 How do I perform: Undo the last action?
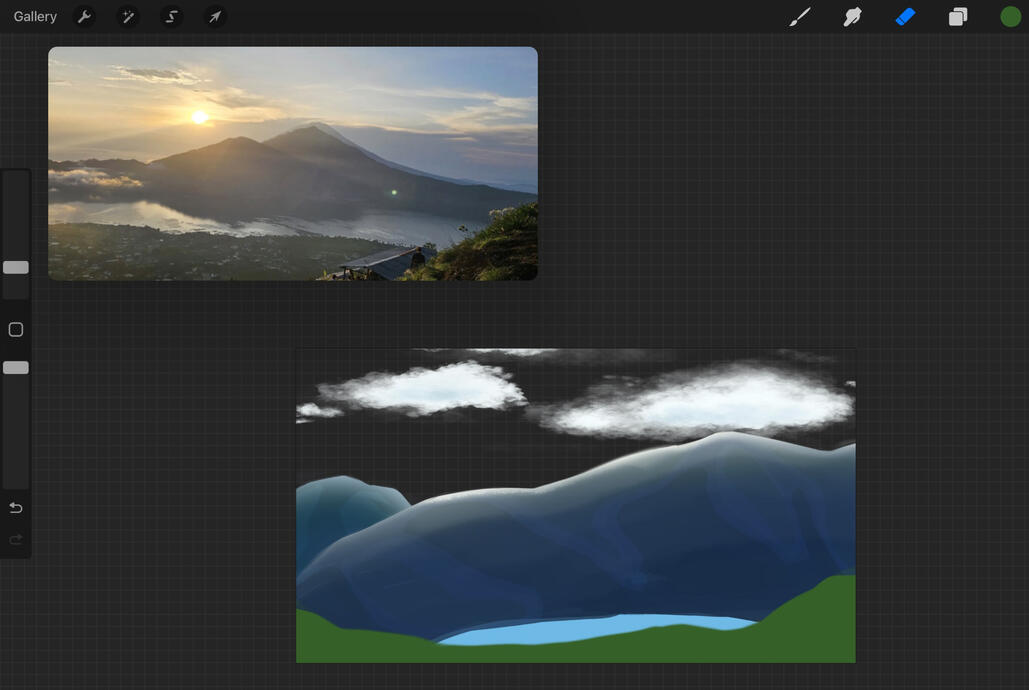point(16,508)
